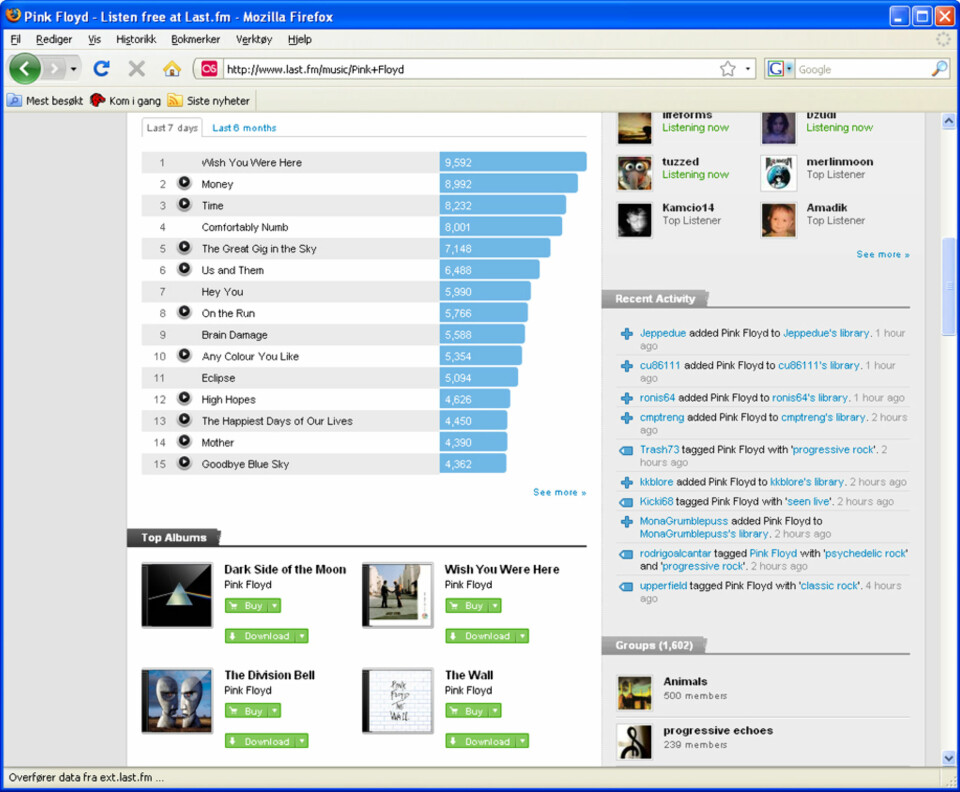The height and width of the screenshot is (792, 960).
Task: Open Jeppedue's library link
Action: coord(826,333)
